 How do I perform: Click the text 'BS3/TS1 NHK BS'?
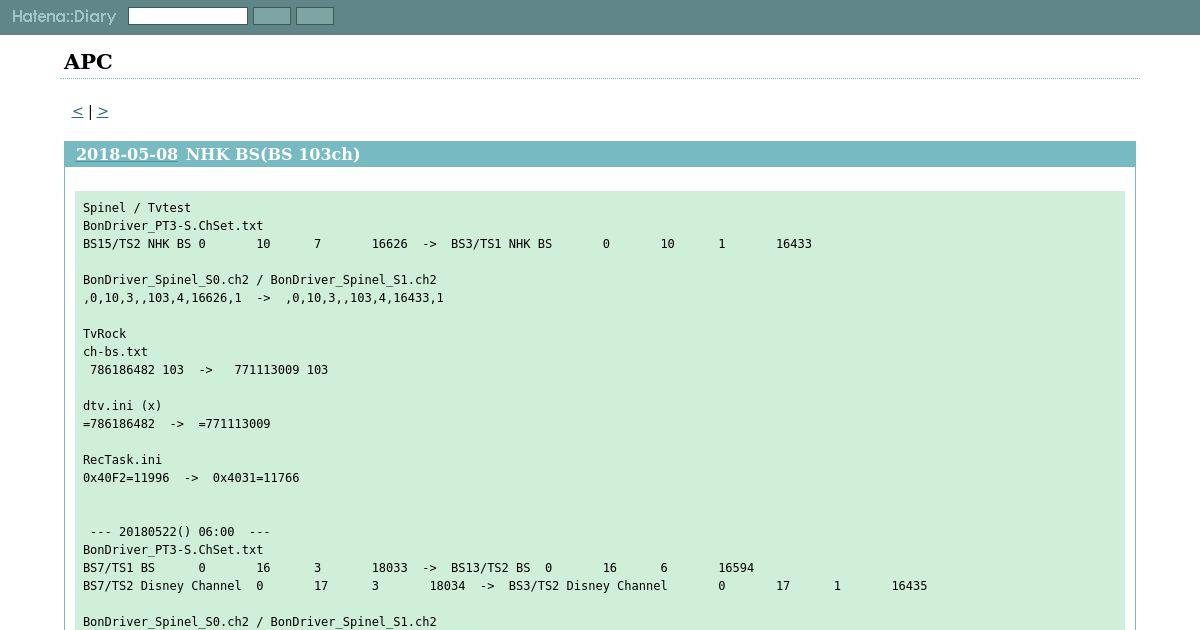click(x=501, y=244)
